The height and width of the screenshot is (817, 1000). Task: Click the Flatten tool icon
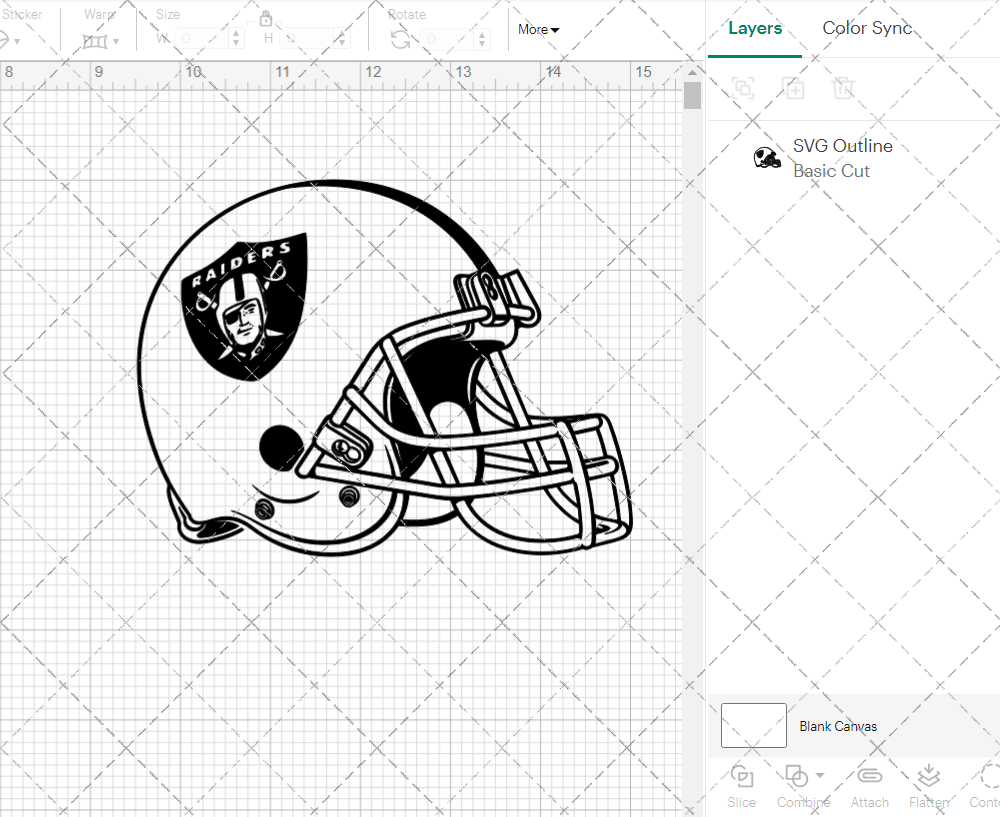click(x=928, y=778)
